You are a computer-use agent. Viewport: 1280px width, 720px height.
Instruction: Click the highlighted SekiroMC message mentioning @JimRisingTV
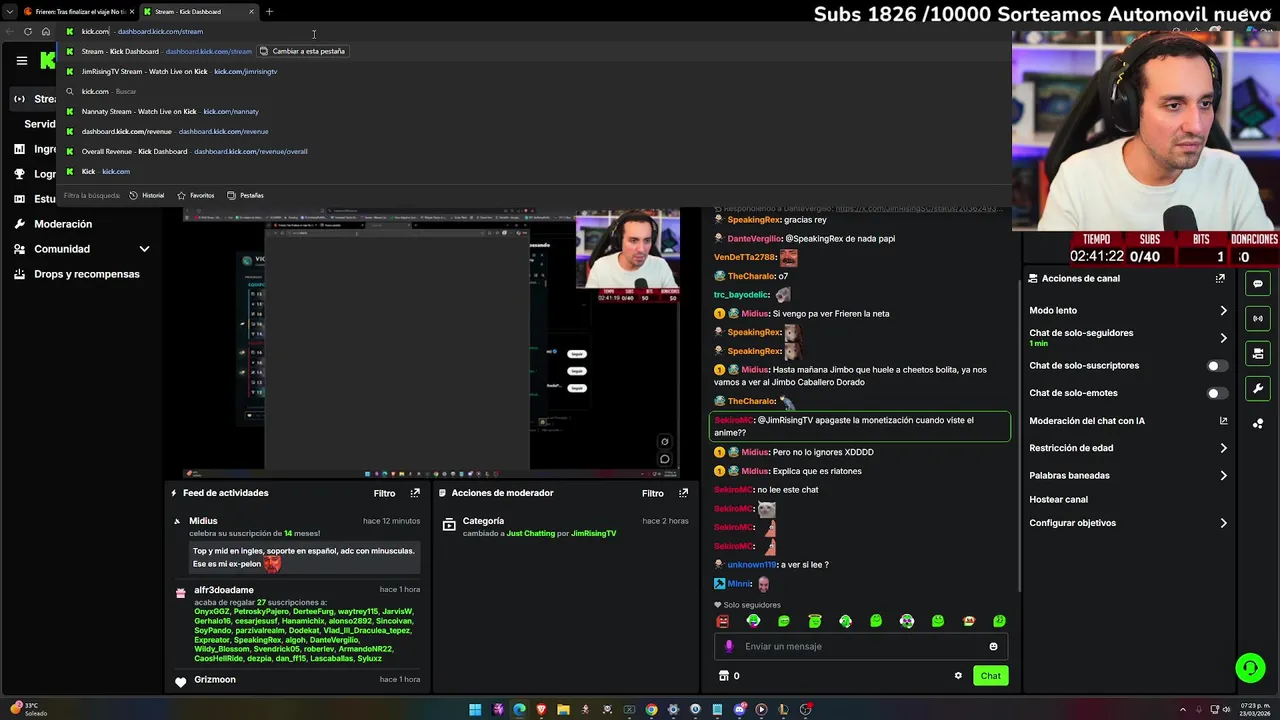tap(860, 427)
